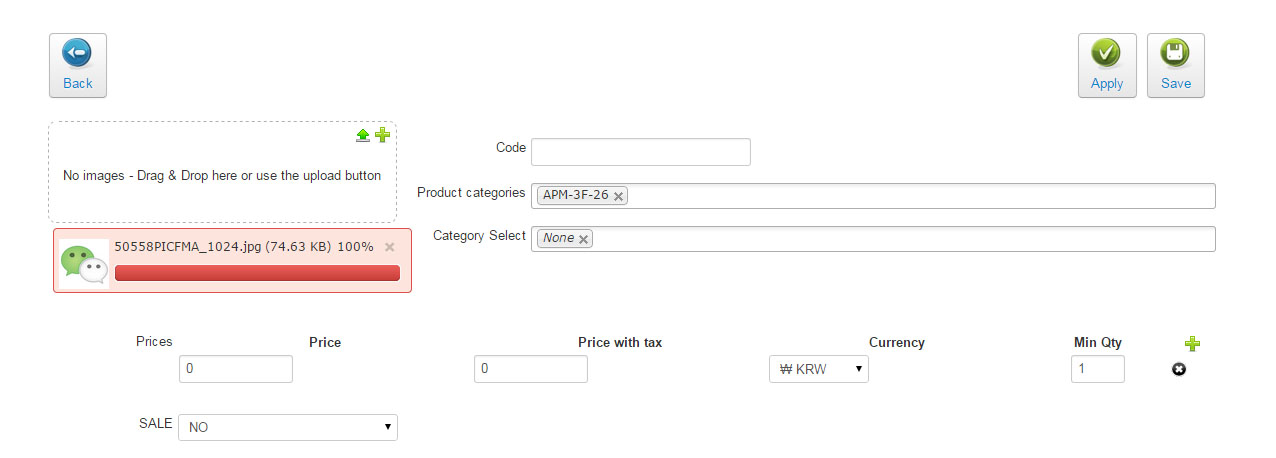1276x458 pixels.
Task: Remove the APM-3F-26 category tag
Action: pyautogui.click(x=619, y=196)
